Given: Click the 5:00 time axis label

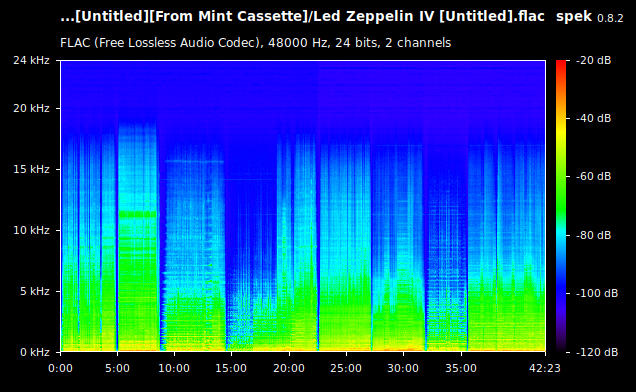Looking at the screenshot, I should click(117, 368).
